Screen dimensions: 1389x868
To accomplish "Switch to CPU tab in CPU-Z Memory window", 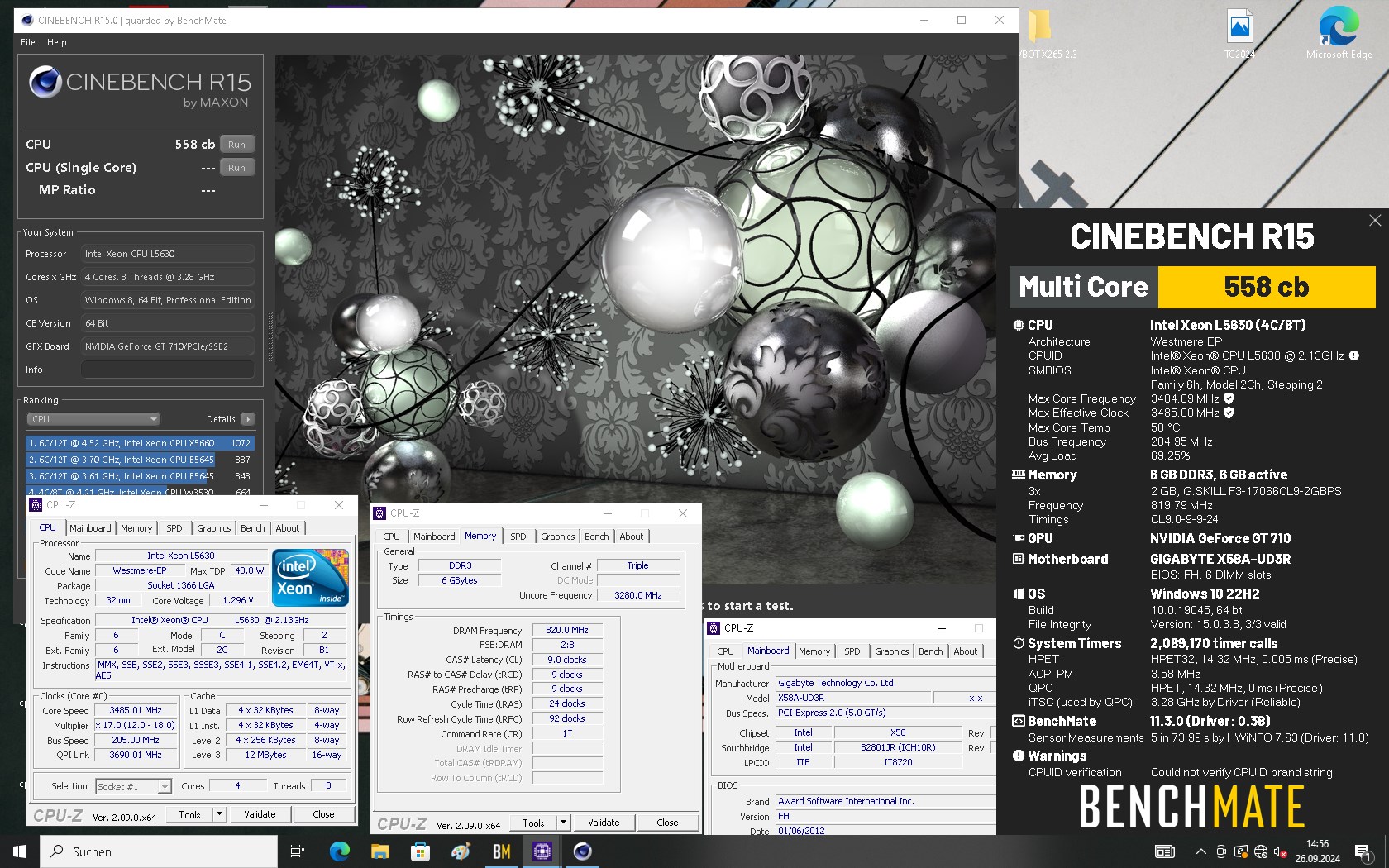I will tap(392, 537).
